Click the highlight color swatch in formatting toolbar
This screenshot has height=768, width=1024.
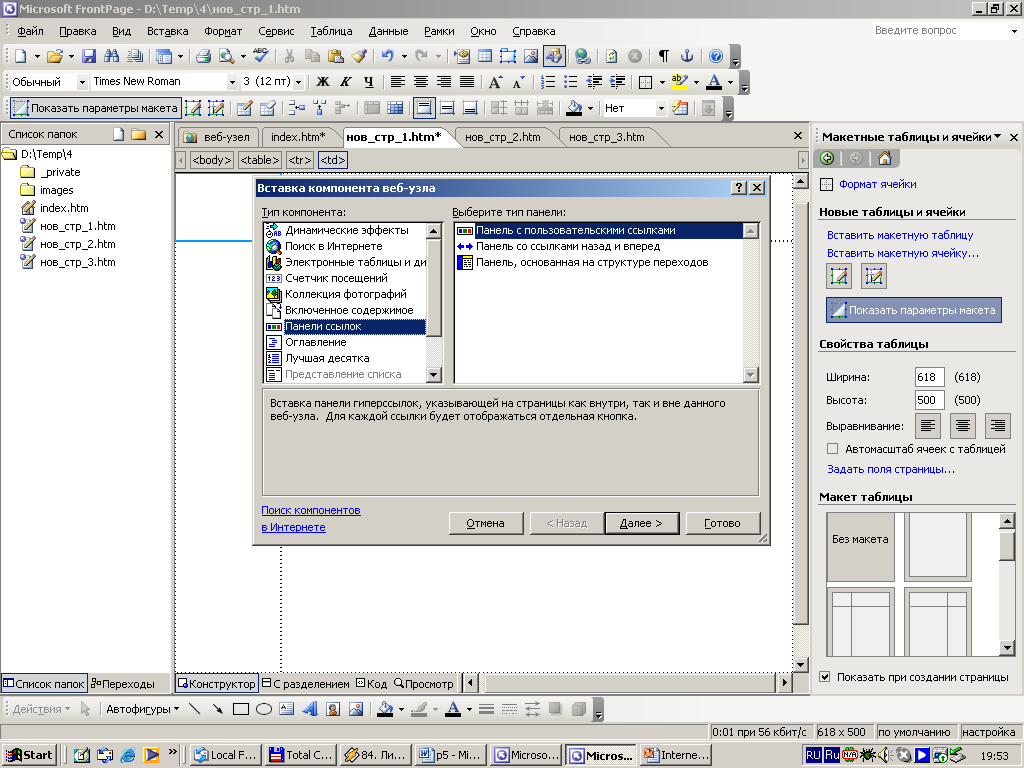(x=679, y=82)
